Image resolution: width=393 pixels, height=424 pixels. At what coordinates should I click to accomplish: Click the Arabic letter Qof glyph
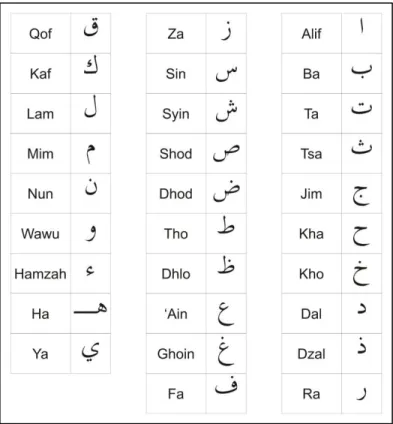(91, 28)
